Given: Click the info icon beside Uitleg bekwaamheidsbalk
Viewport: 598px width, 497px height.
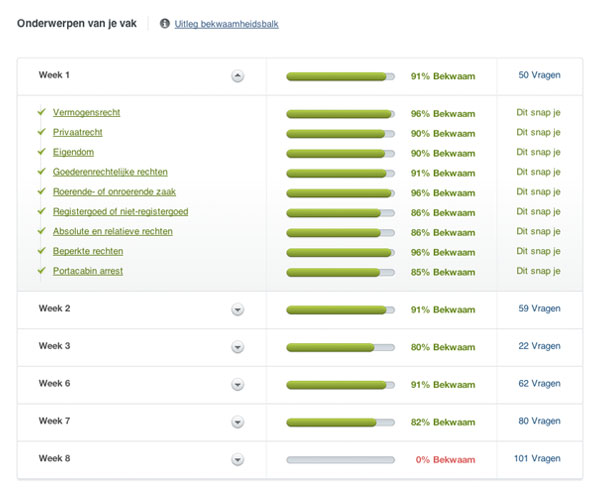Looking at the screenshot, I should click(164, 23).
